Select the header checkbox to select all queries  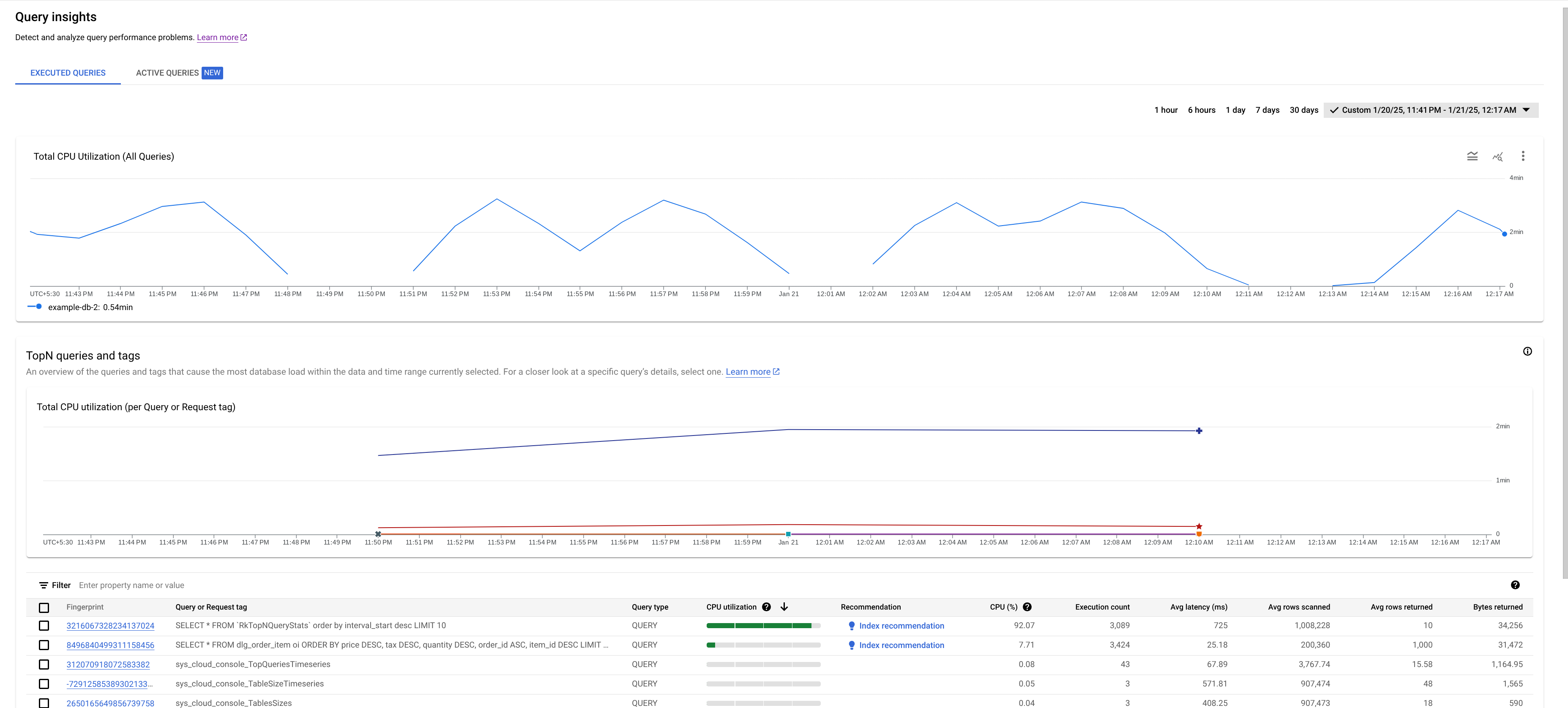pos(43,607)
